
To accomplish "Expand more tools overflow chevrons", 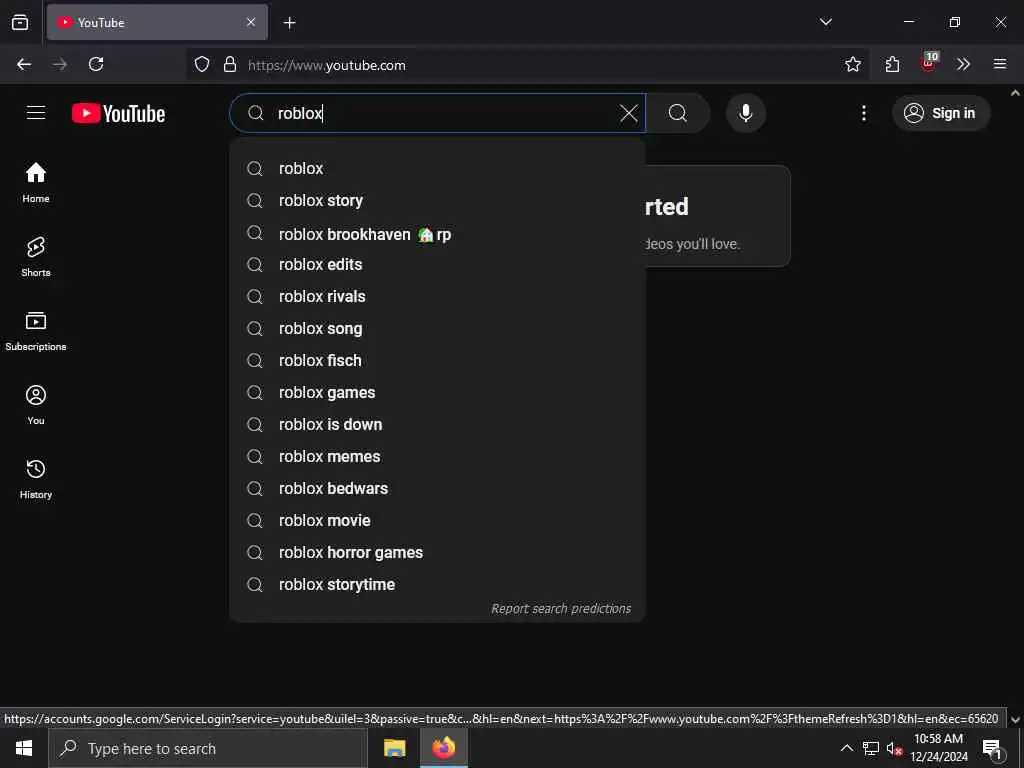I will click(x=963, y=64).
